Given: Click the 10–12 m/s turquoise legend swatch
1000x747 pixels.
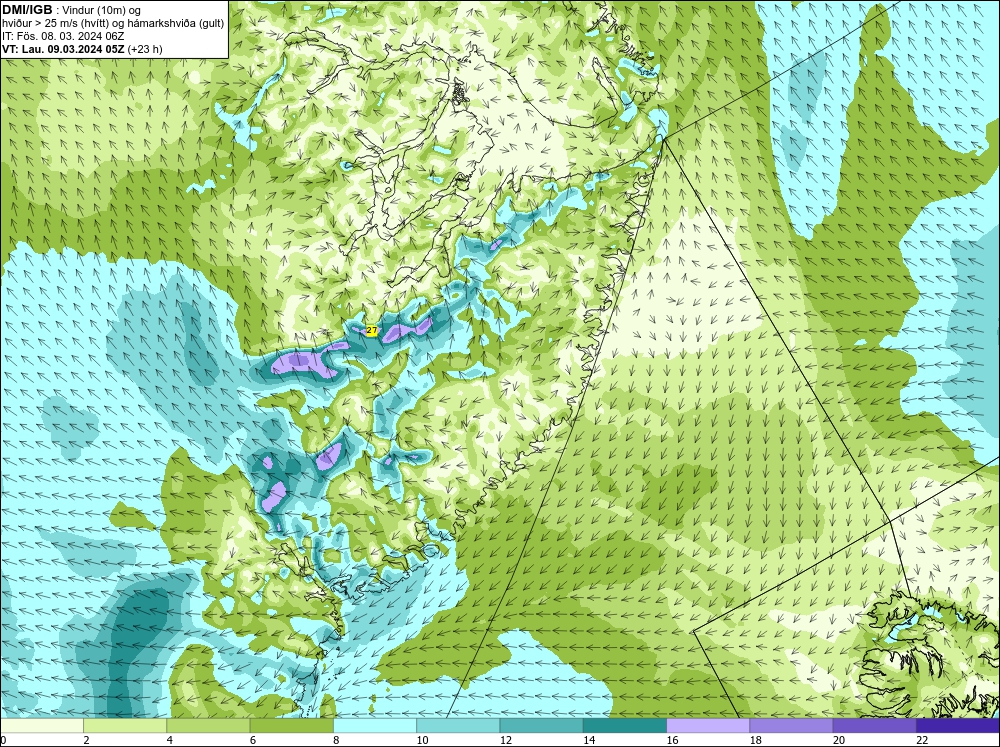Looking at the screenshot, I should pyautogui.click(x=458, y=725).
